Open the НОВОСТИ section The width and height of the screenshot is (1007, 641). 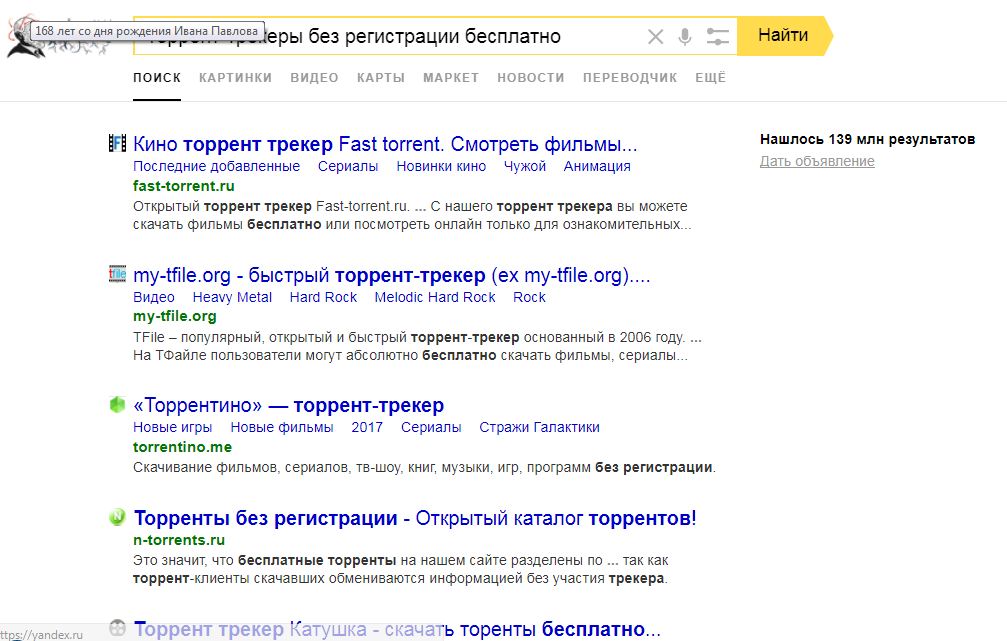pyautogui.click(x=531, y=77)
